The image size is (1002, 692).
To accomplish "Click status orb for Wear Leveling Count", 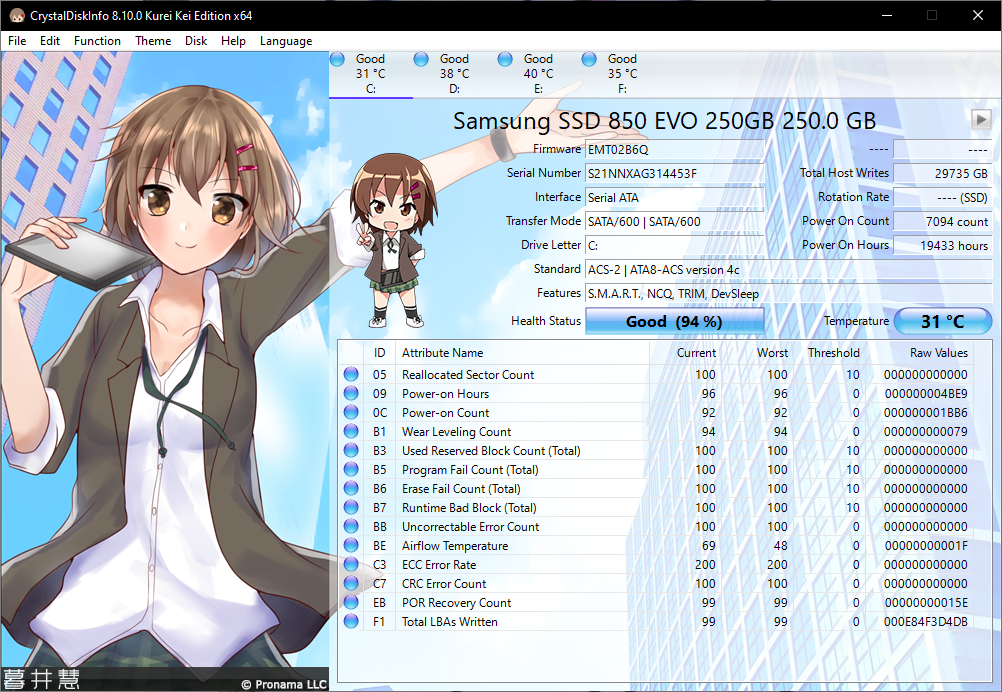I will (351, 431).
